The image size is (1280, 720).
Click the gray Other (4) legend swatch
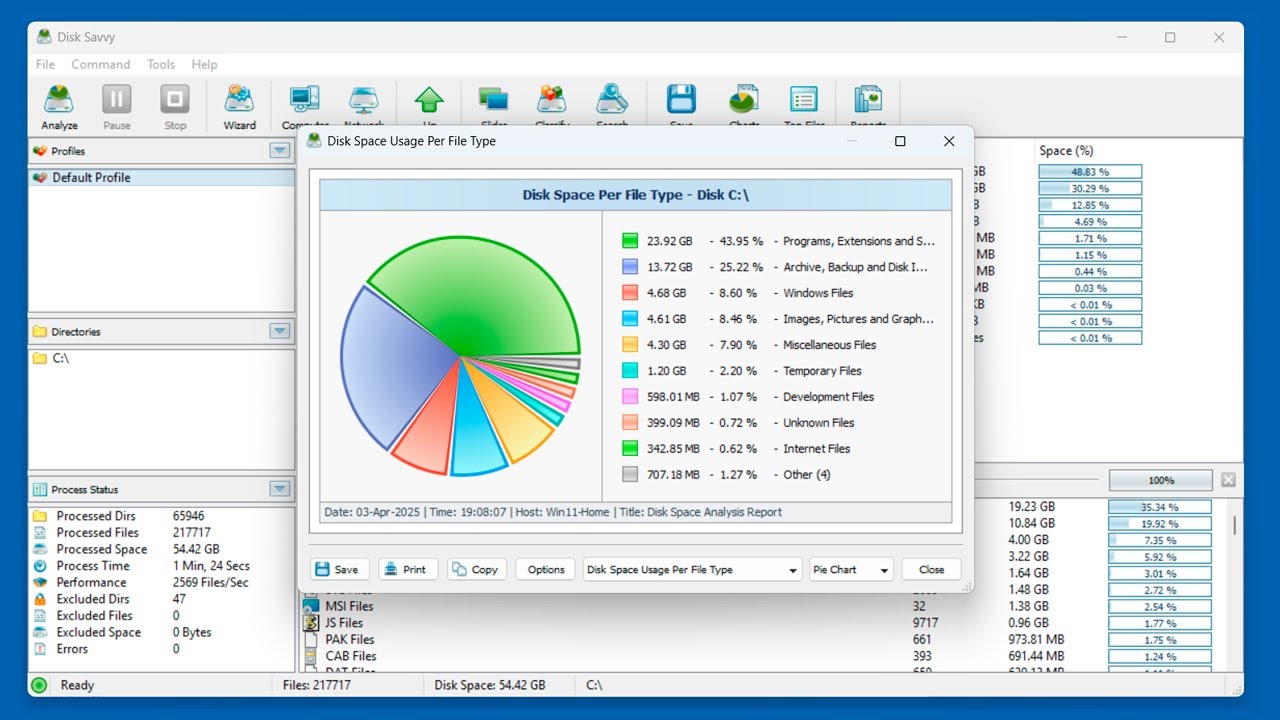click(629, 475)
